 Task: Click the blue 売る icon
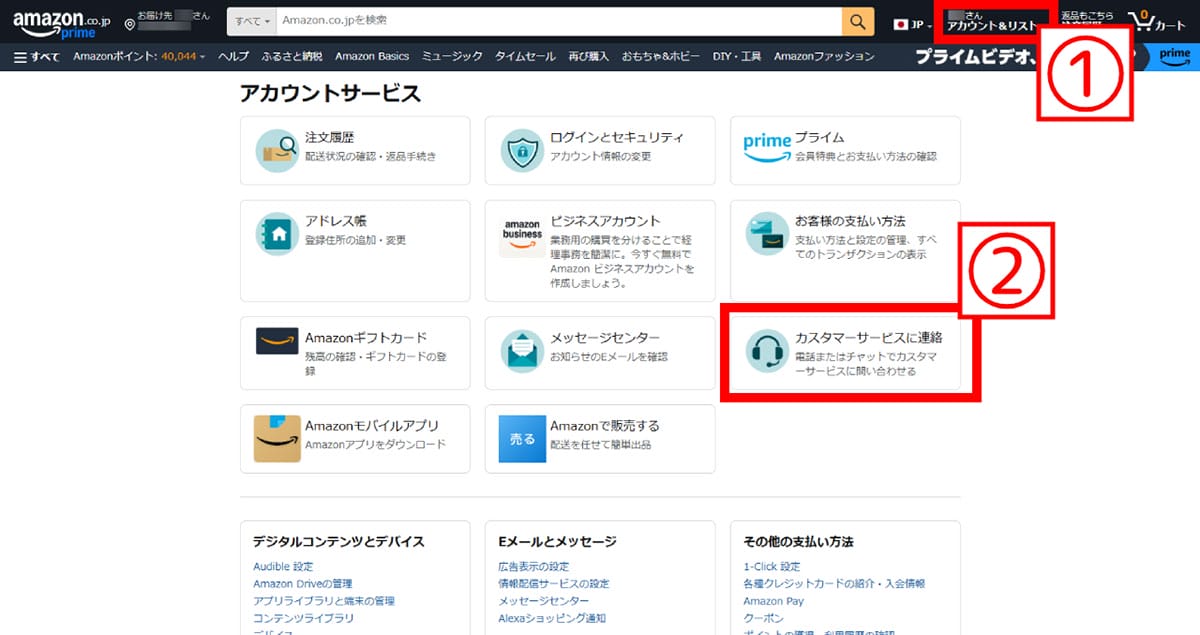tap(522, 438)
